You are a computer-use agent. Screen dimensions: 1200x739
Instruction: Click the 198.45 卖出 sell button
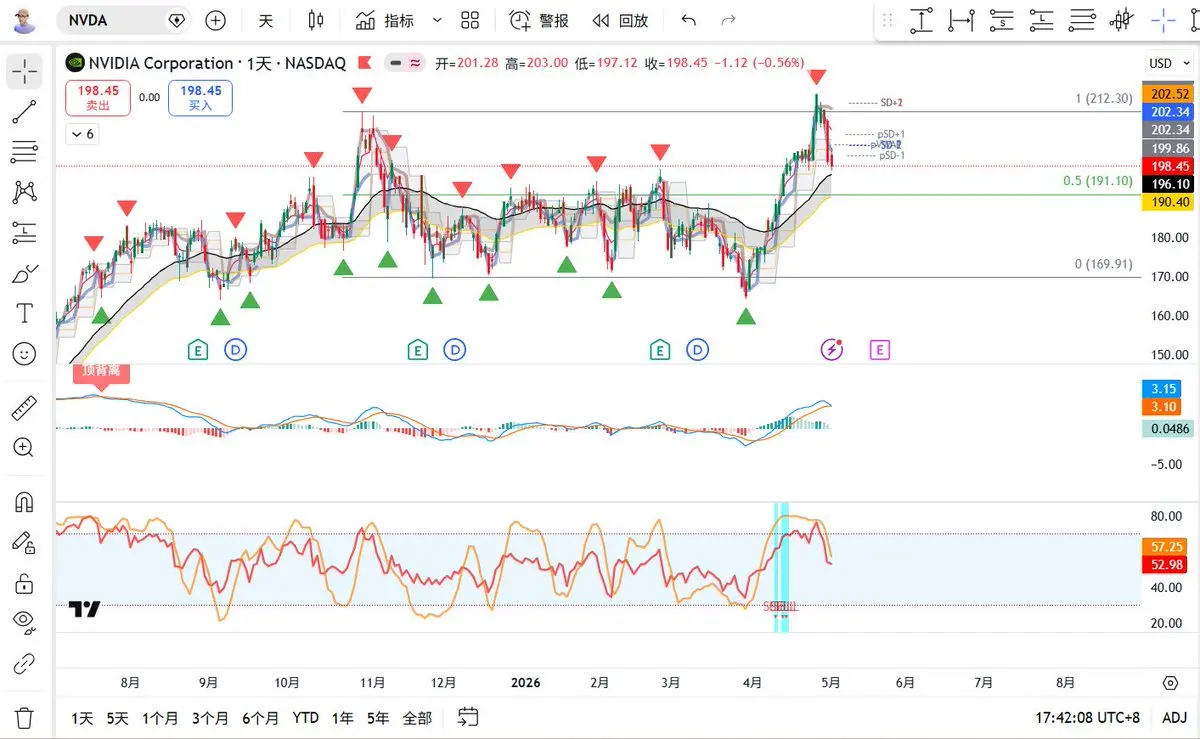click(x=97, y=98)
